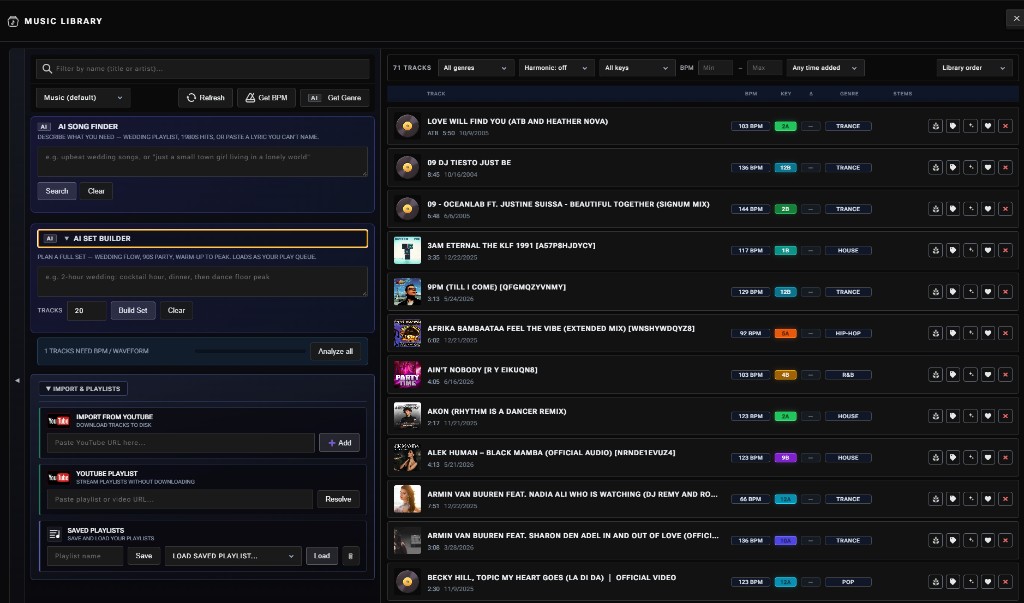The image size is (1024, 603).
Task: Favorite Akon Rhythm Is A Dancer Remix with heart
Action: click(987, 416)
